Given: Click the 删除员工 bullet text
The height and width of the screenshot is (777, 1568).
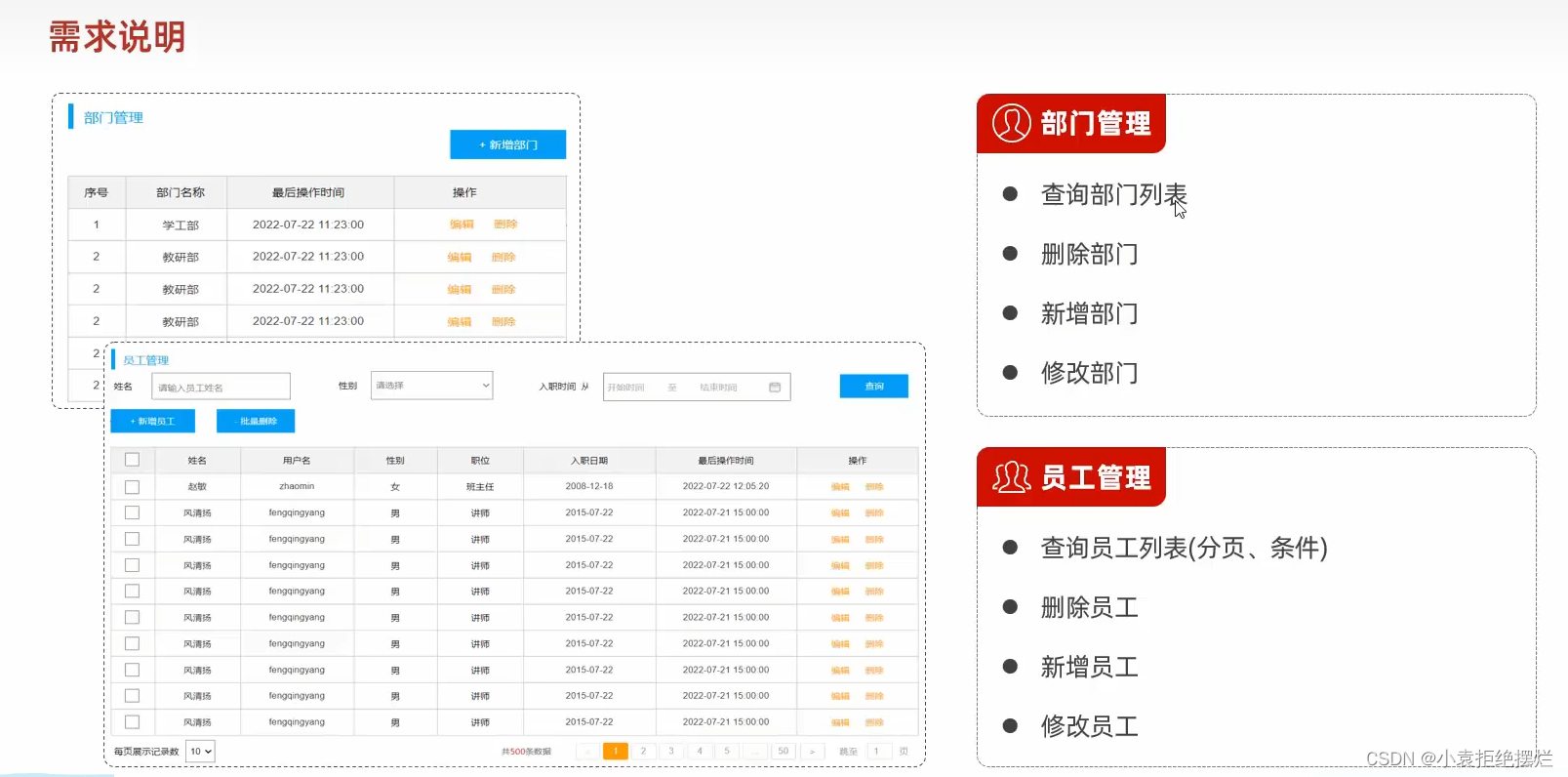Looking at the screenshot, I should coord(1090,608).
